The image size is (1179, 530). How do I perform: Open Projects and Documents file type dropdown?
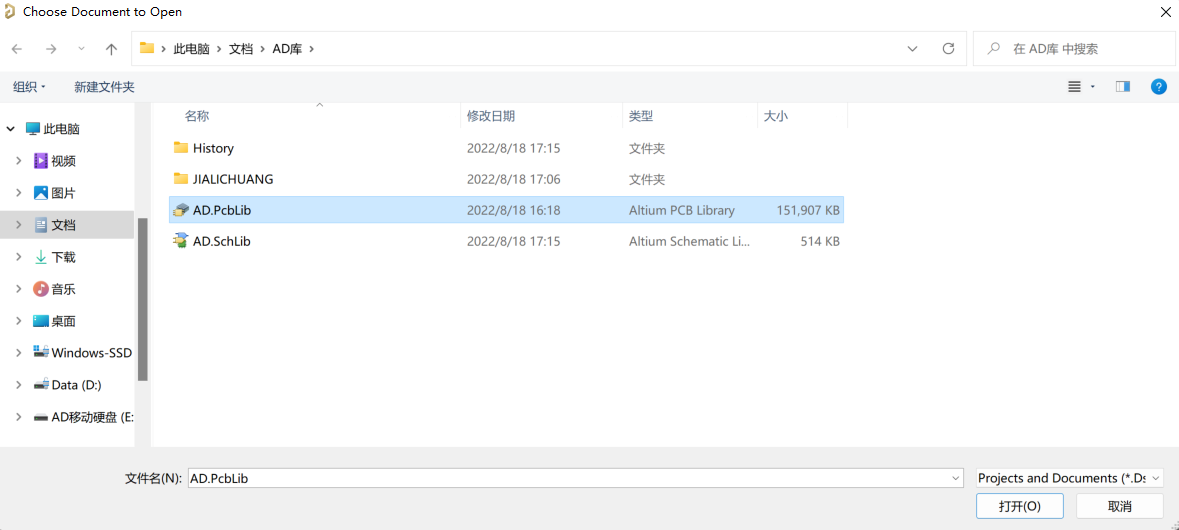1069,478
